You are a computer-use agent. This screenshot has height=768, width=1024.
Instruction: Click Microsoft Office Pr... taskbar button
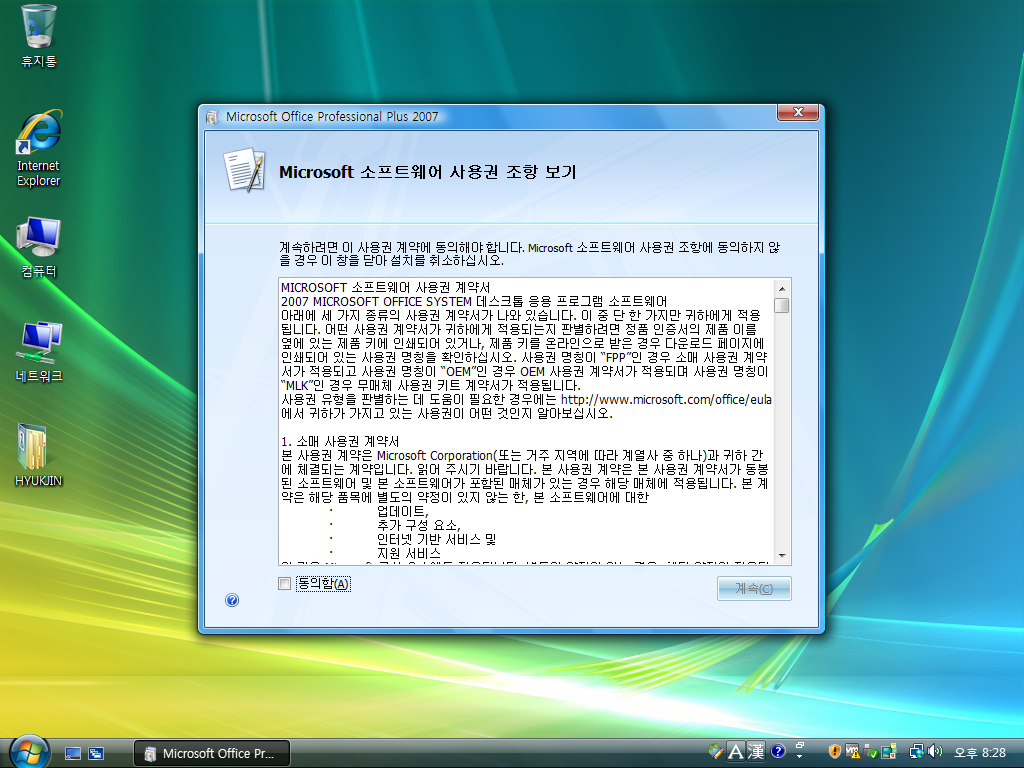tap(212, 754)
